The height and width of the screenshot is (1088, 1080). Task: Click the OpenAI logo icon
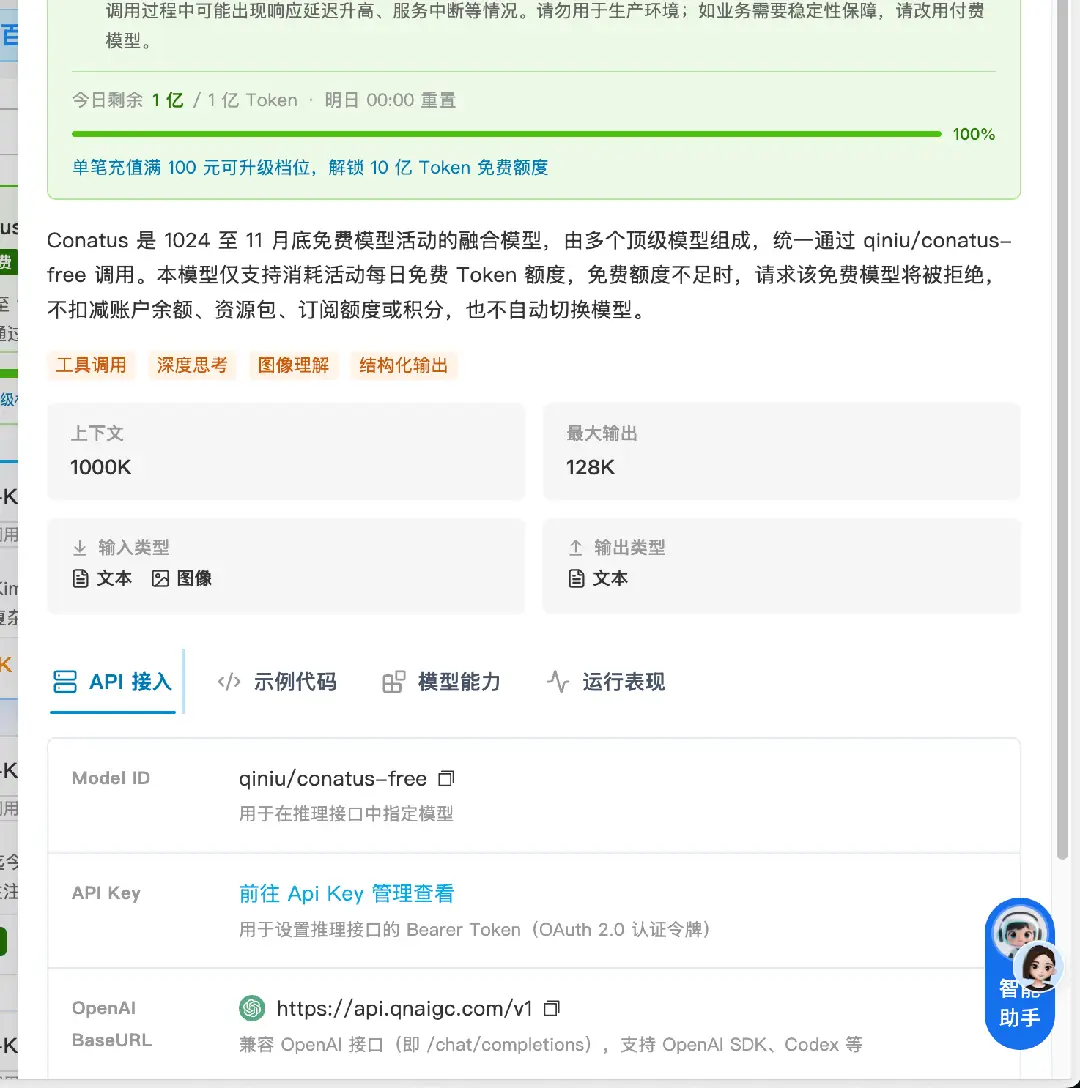coord(252,1008)
